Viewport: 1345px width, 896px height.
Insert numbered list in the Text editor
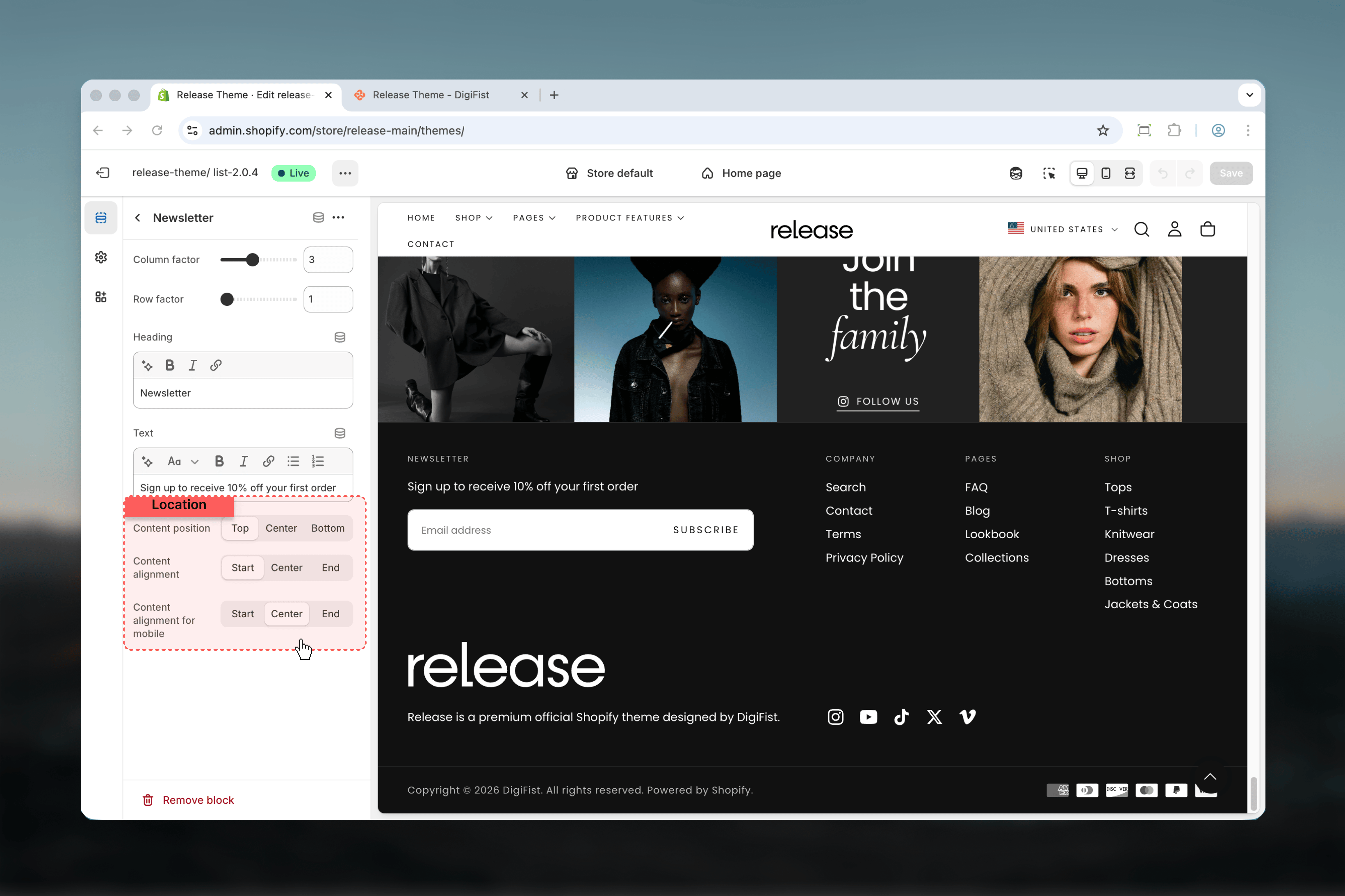(x=318, y=461)
